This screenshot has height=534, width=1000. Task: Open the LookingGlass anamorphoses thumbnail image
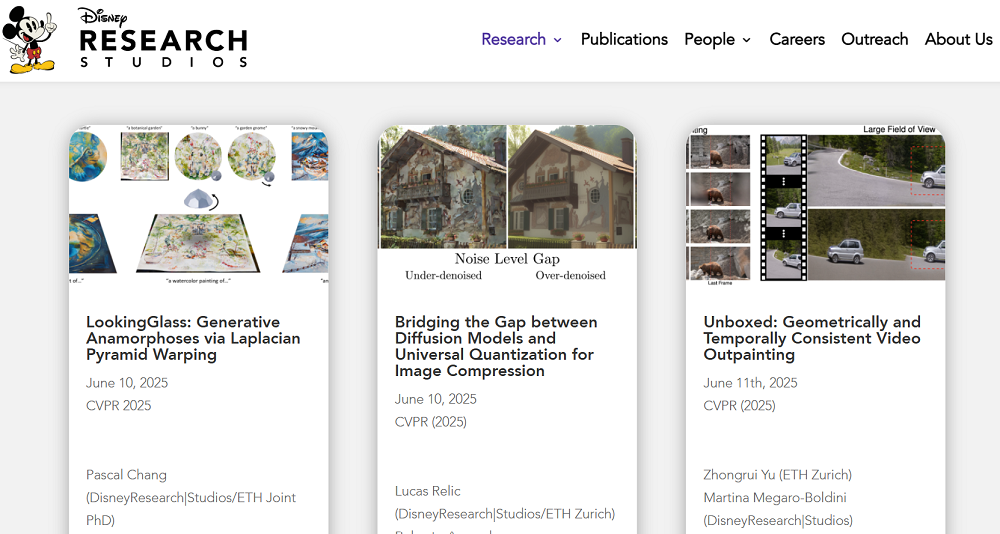(x=198, y=205)
